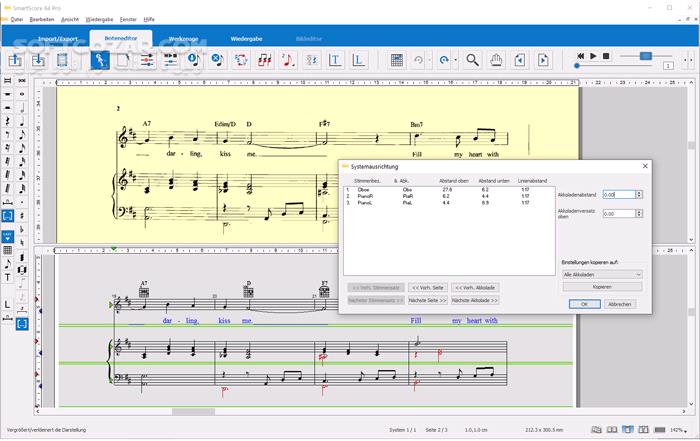Click the << Vorh. Seite button

pyautogui.click(x=427, y=288)
